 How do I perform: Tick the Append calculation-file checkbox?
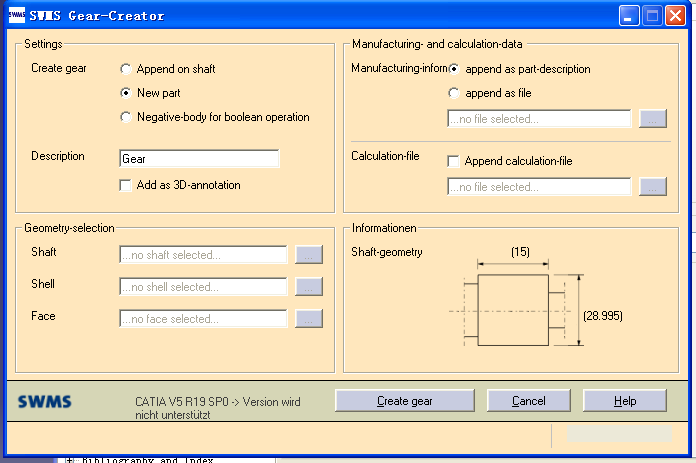(453, 161)
